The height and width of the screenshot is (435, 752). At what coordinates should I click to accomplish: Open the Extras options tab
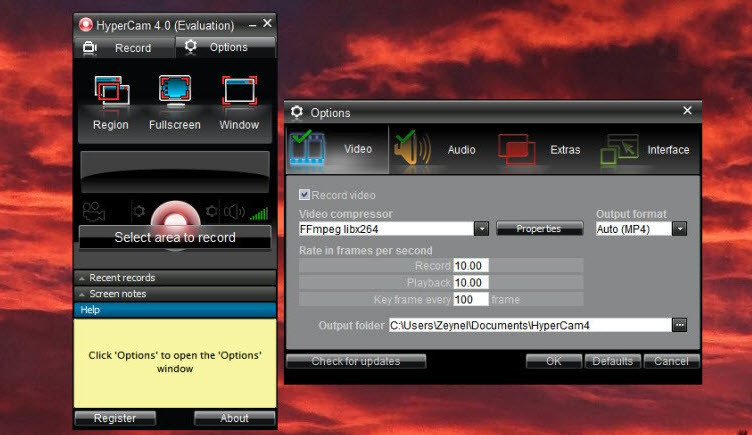pos(540,149)
